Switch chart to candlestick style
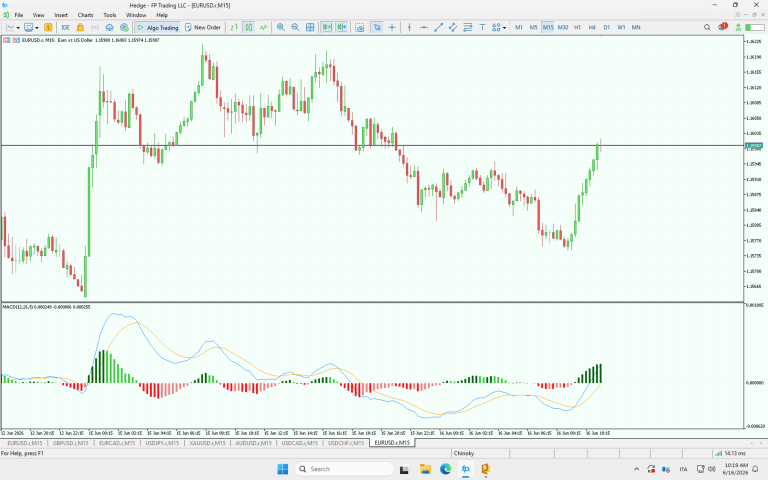This screenshot has height=480, width=768. tap(249, 27)
